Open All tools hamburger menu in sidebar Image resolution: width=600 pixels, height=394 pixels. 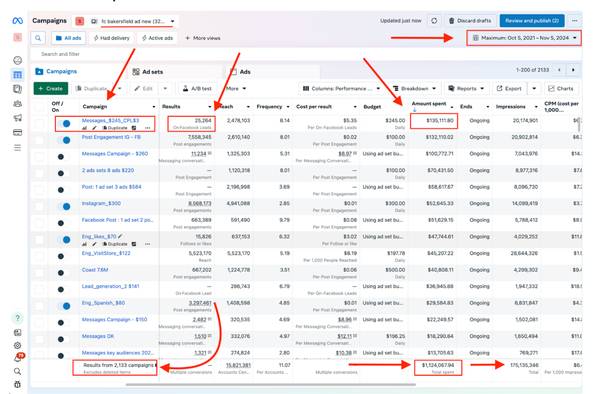tap(18, 148)
